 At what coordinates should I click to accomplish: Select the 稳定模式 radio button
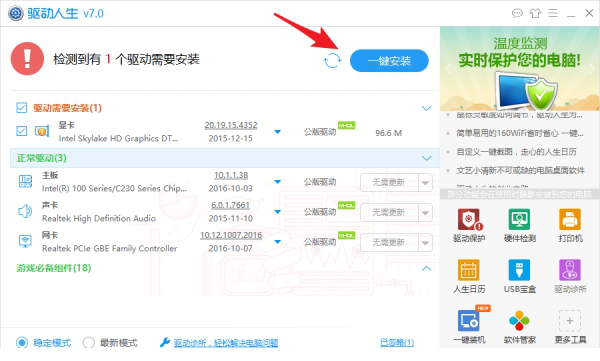click(x=22, y=342)
